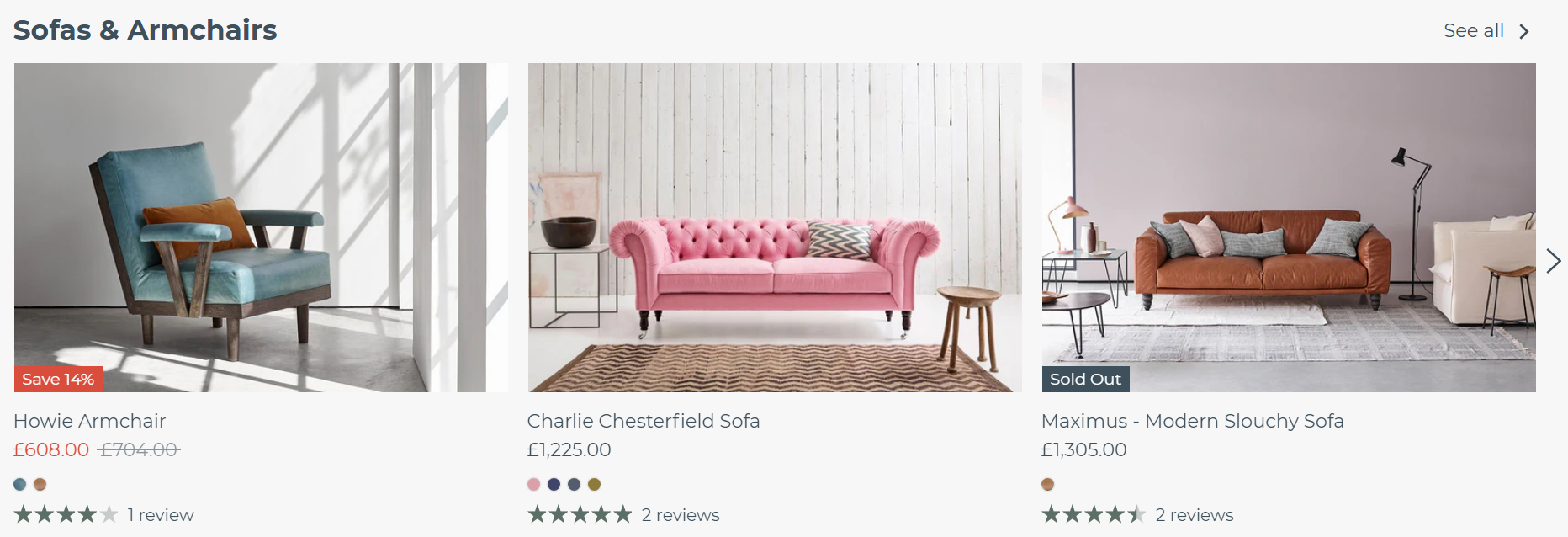This screenshot has height=537, width=1568.
Task: Click Charlie Chesterfield Sofa star rating
Action: pos(580,514)
